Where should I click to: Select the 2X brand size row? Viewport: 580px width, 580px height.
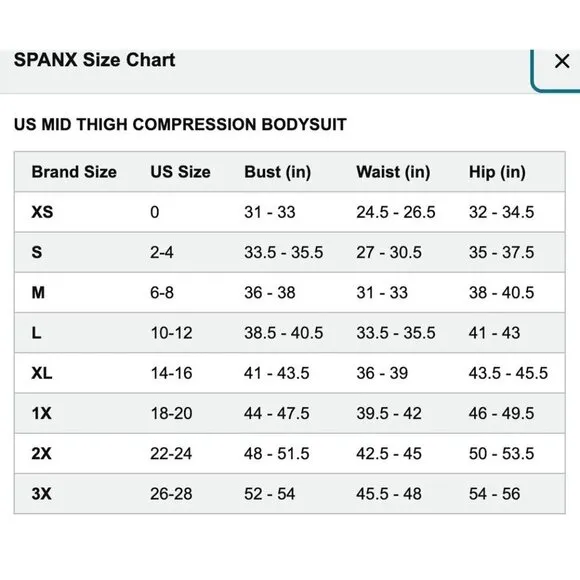point(290,453)
